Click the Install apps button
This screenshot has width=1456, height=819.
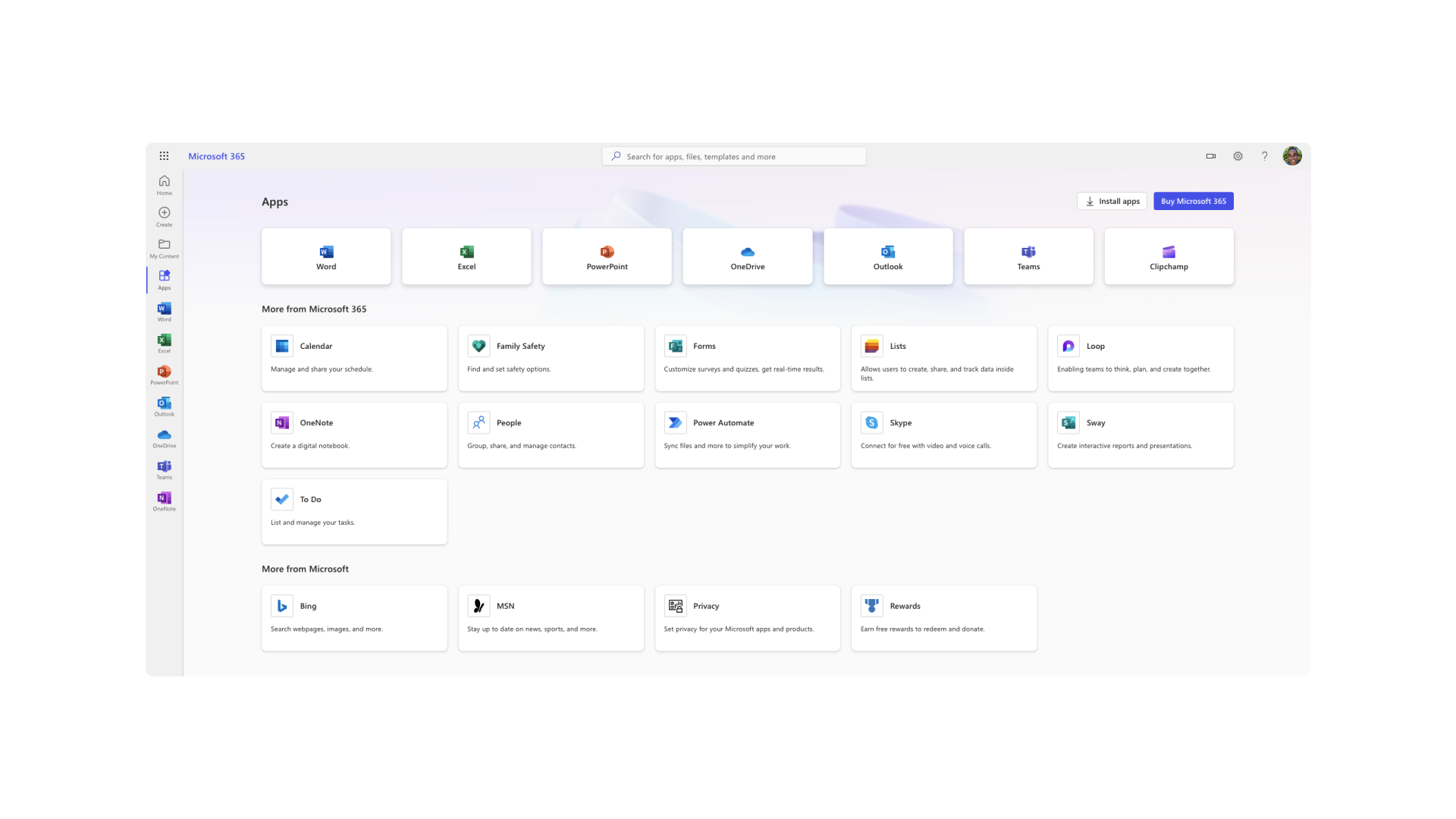pyautogui.click(x=1112, y=201)
